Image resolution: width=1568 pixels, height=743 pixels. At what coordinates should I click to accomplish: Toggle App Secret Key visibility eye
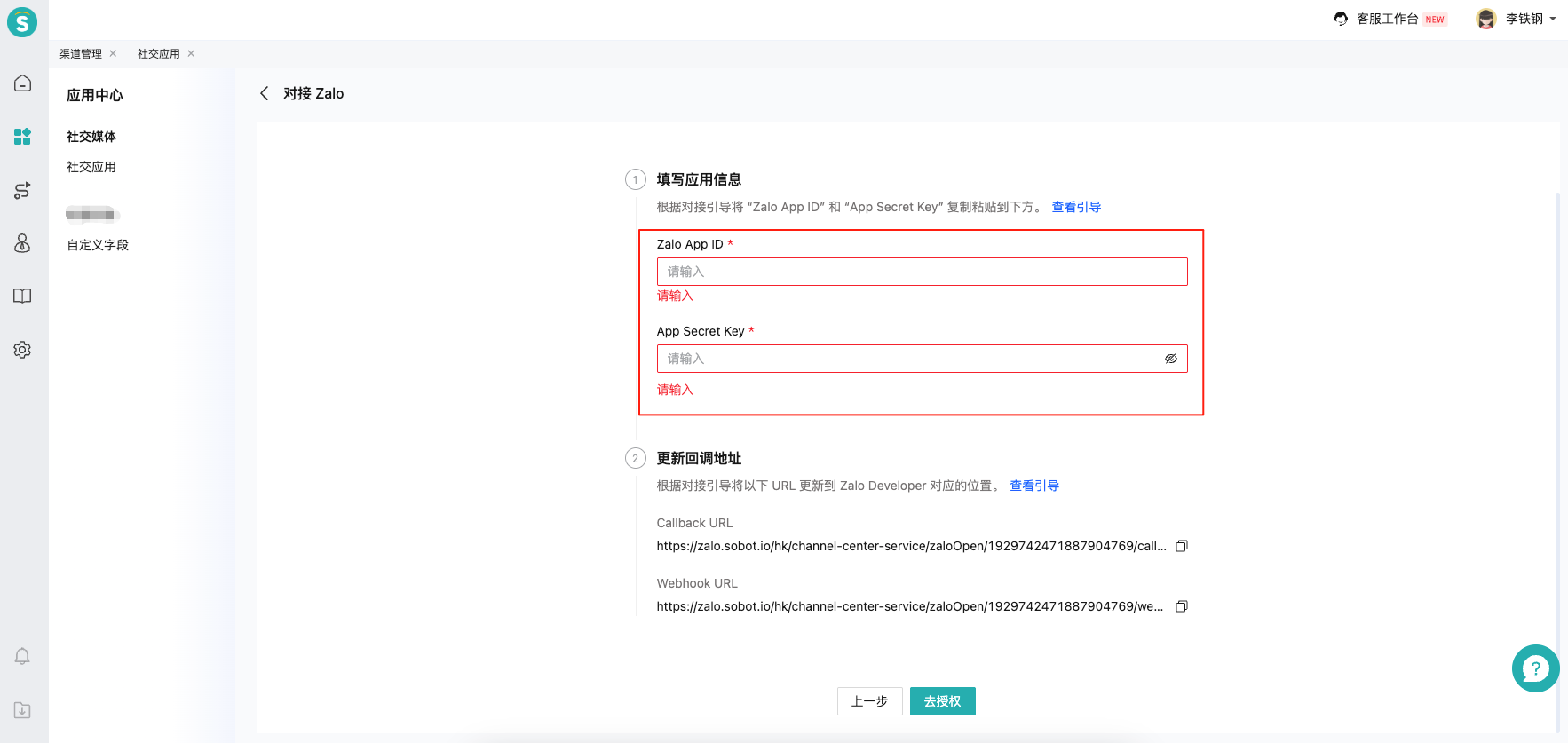point(1171,359)
